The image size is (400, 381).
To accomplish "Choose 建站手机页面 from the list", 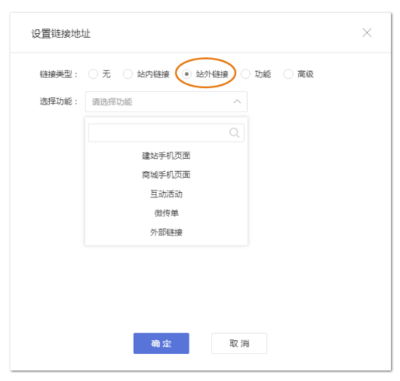I will 166,156.
